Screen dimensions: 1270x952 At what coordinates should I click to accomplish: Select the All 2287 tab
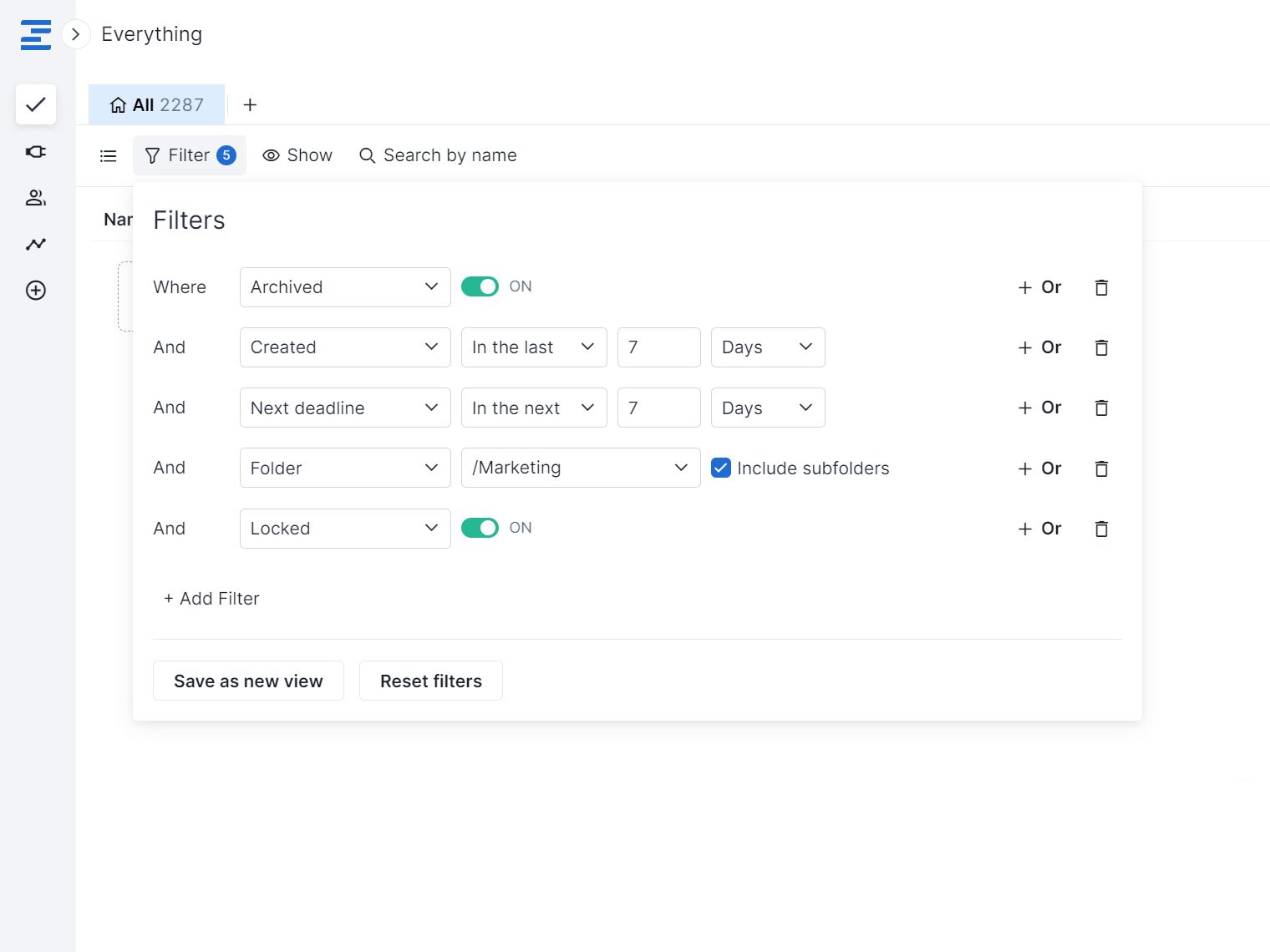pyautogui.click(x=157, y=105)
